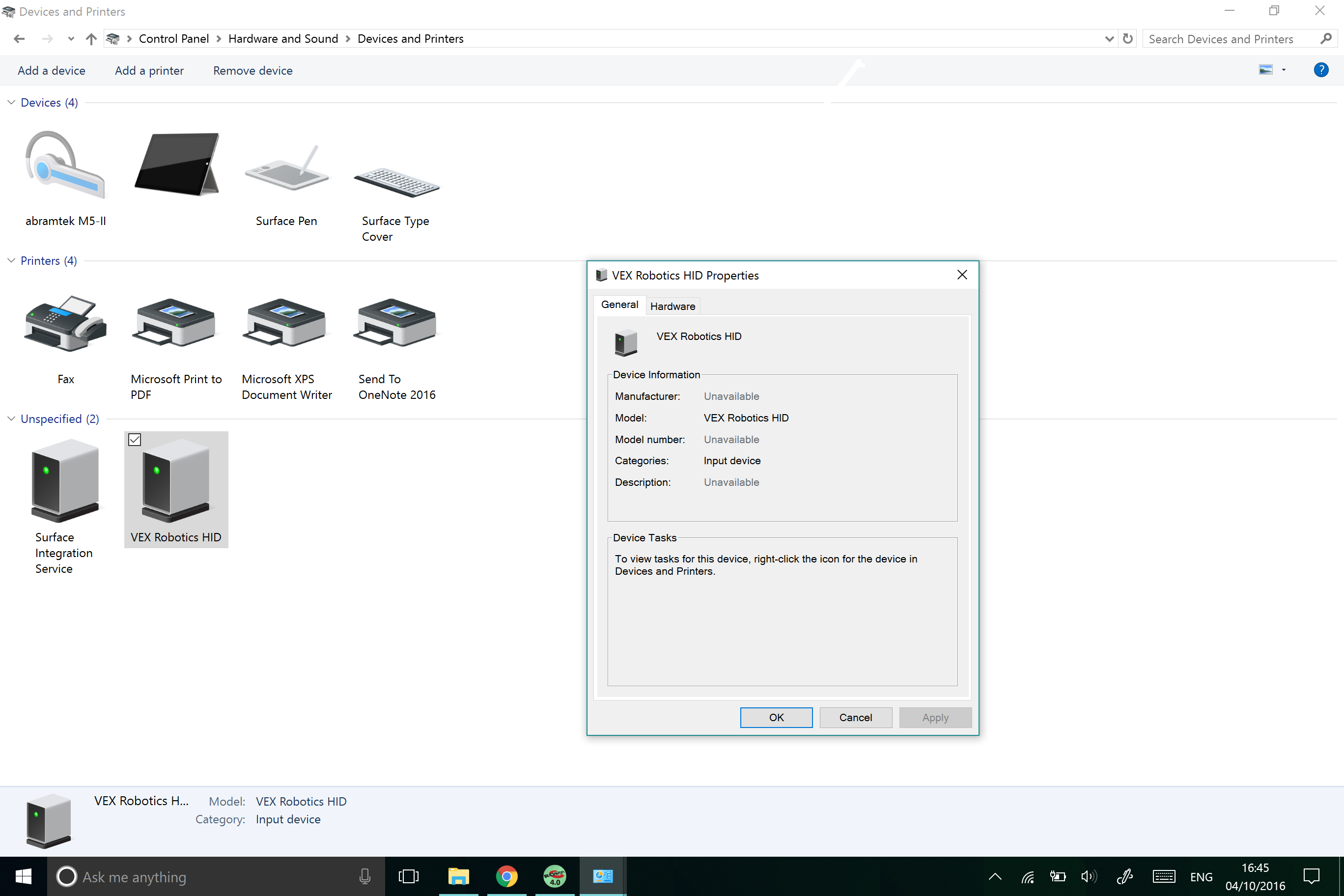The image size is (1344, 896).
Task: Open the address bar history dropdown
Action: click(x=1109, y=38)
